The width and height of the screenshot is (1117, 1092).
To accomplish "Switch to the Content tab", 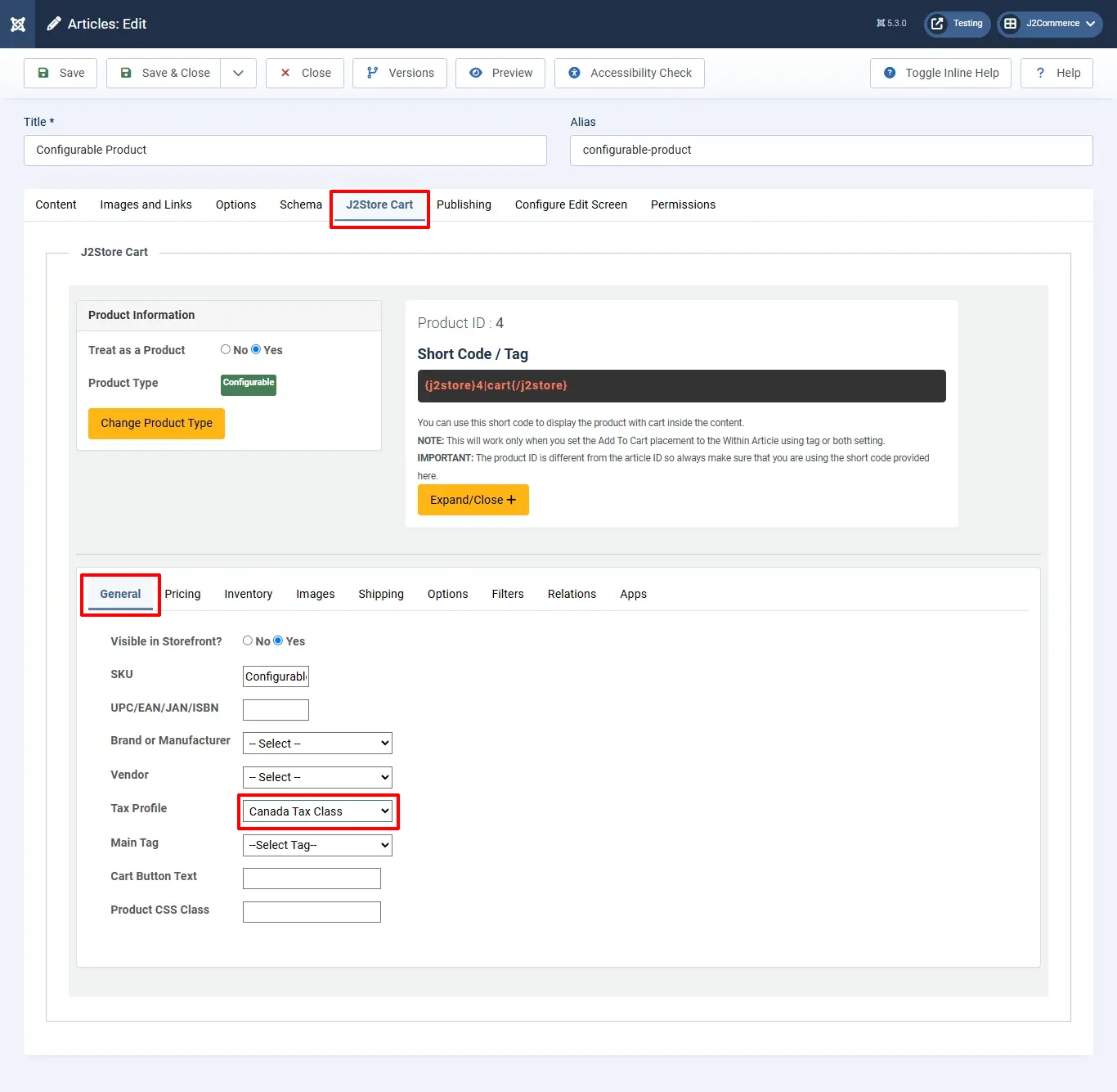I will pos(56,204).
